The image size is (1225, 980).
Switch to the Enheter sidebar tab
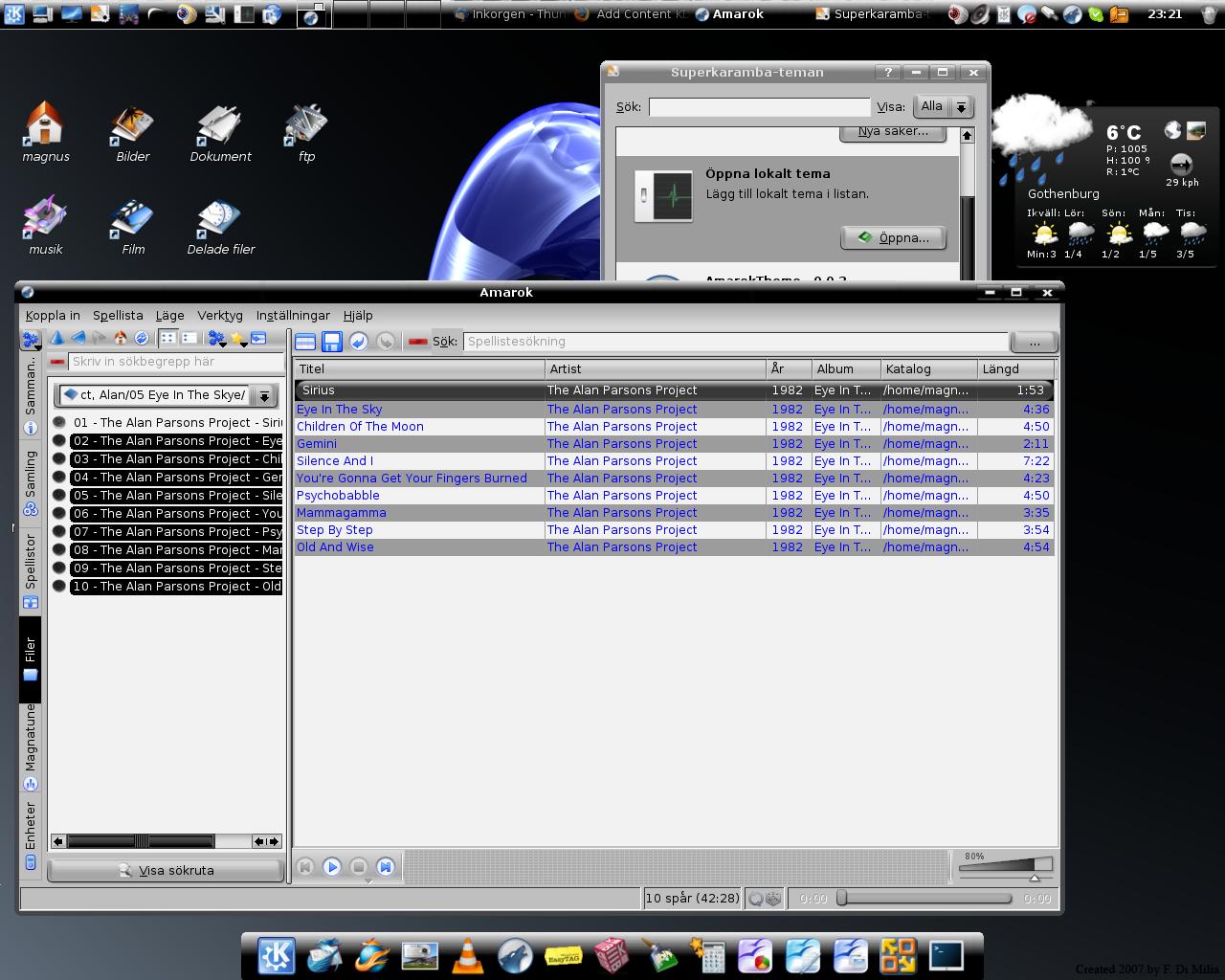point(31,835)
